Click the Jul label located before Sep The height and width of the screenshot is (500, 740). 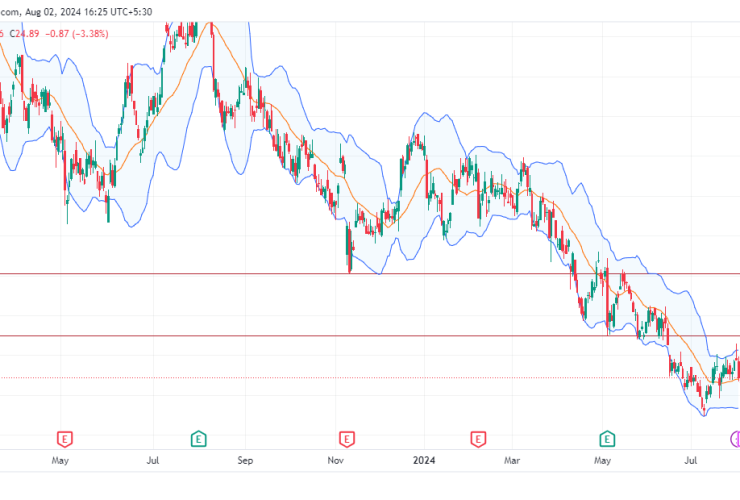point(153,461)
